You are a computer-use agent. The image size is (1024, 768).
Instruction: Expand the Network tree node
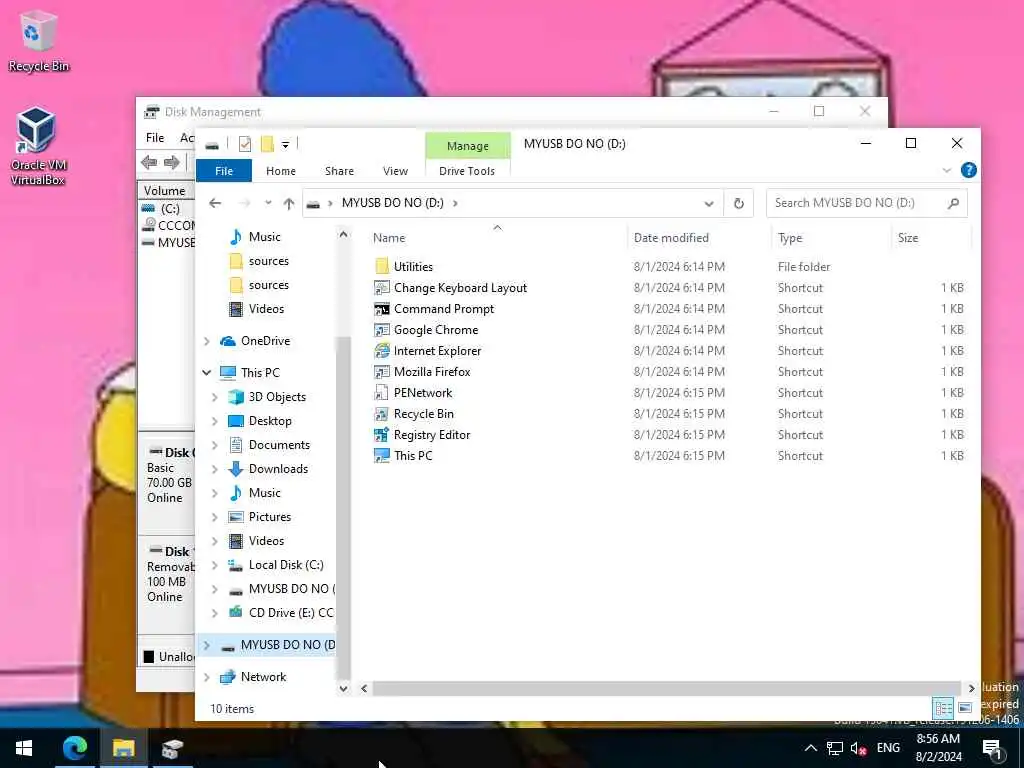[x=206, y=677]
